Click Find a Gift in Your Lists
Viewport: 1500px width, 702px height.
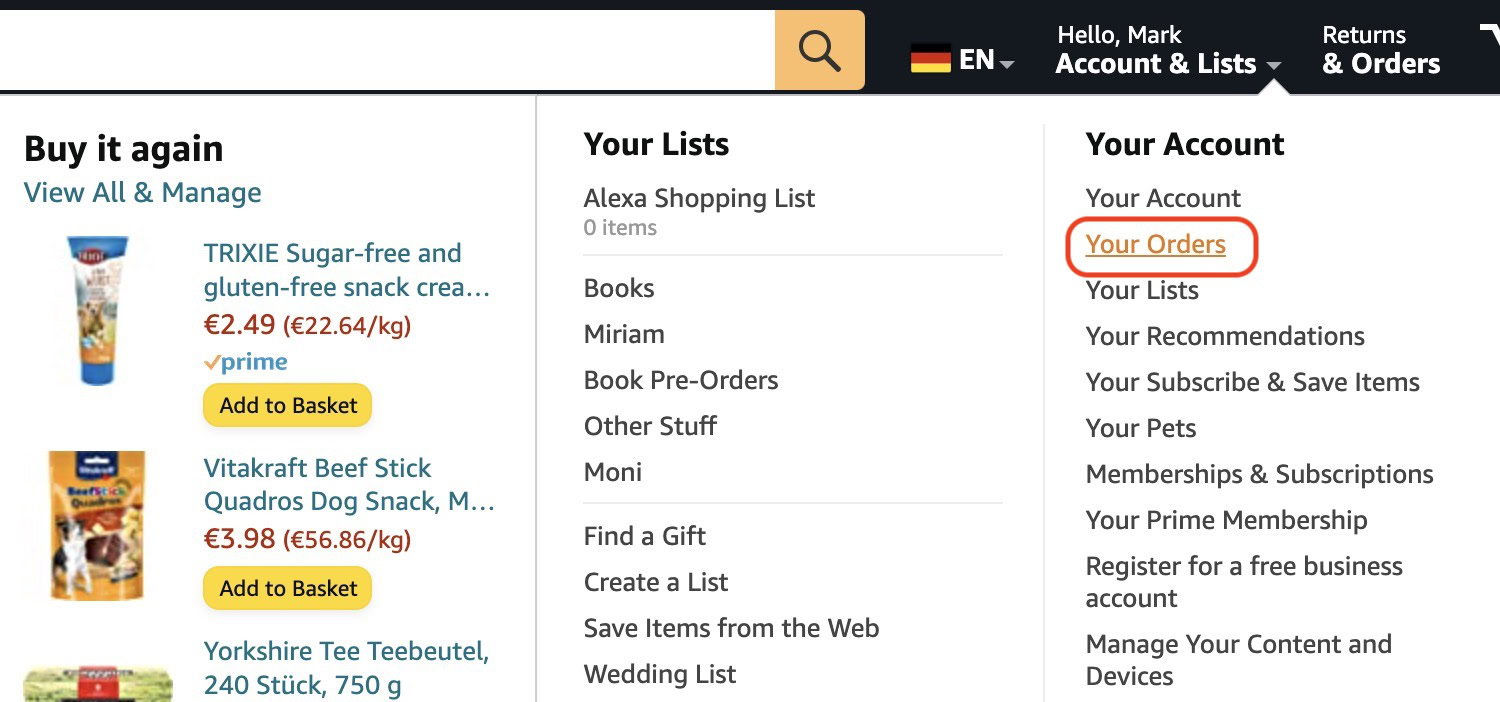(644, 536)
